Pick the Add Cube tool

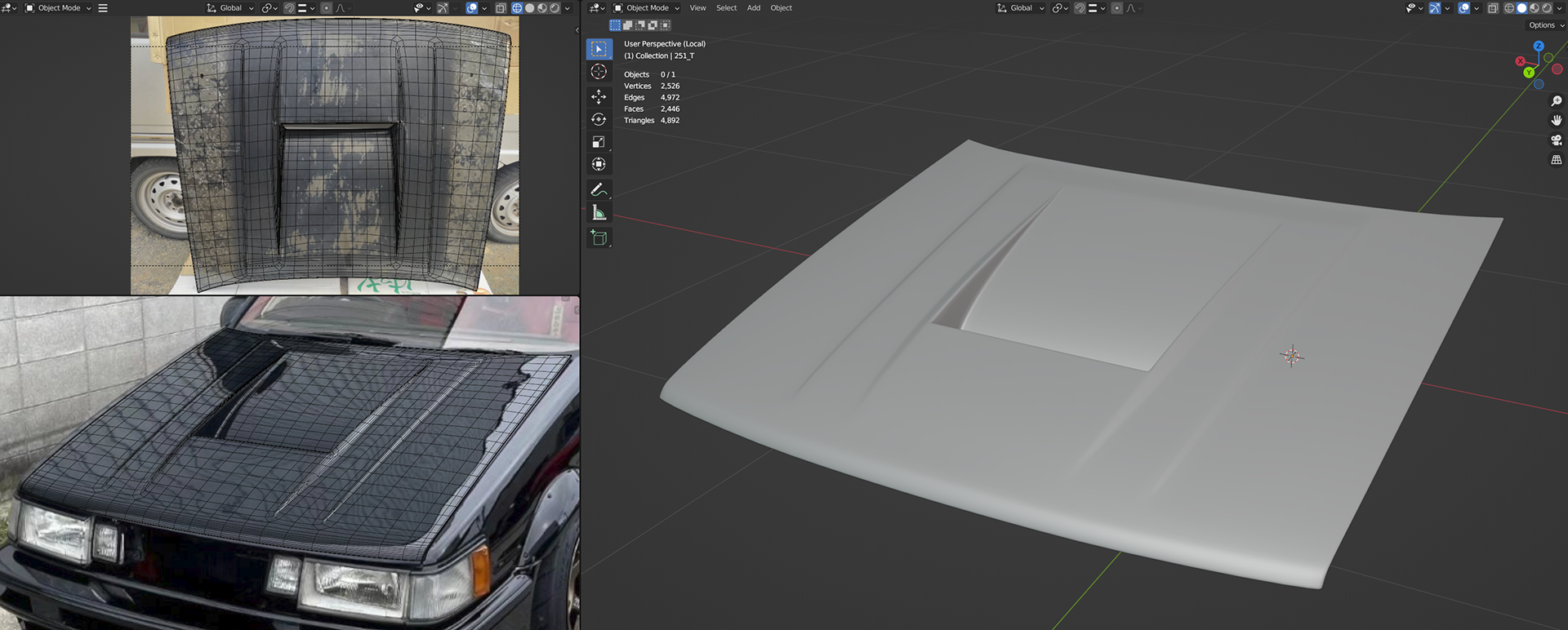click(x=599, y=238)
